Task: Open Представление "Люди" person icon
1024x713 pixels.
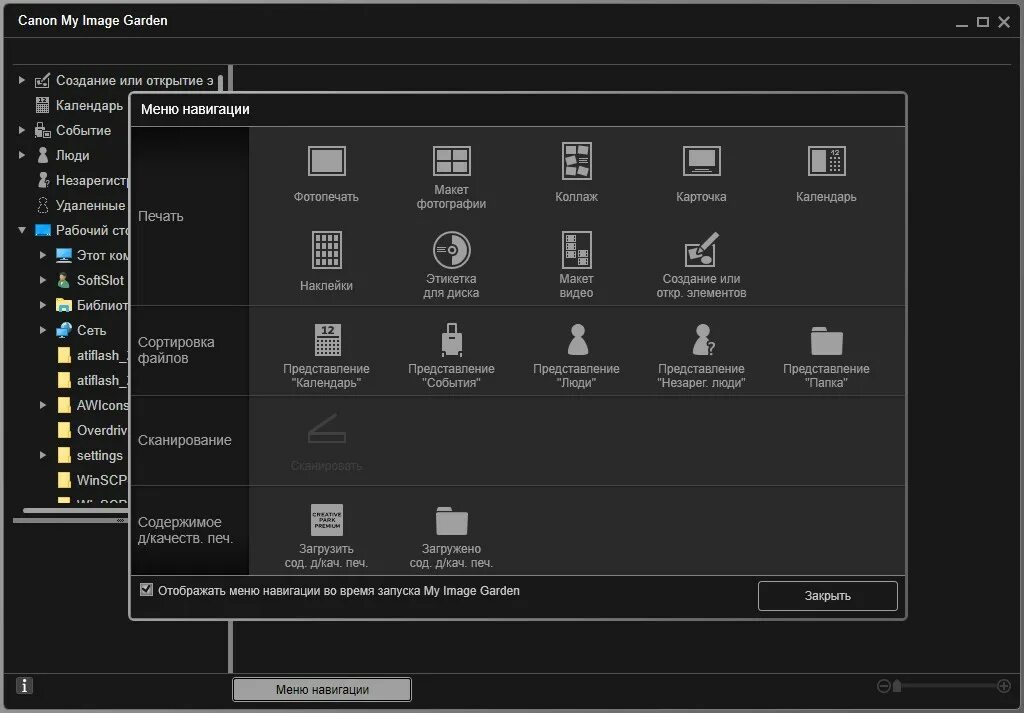Action: [x=577, y=340]
